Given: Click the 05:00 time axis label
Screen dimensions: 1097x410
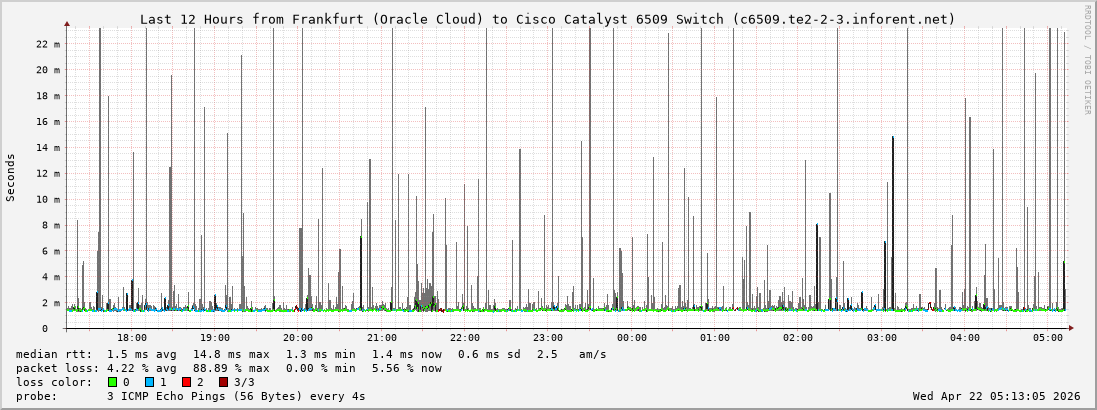Looking at the screenshot, I should (x=1048, y=339).
